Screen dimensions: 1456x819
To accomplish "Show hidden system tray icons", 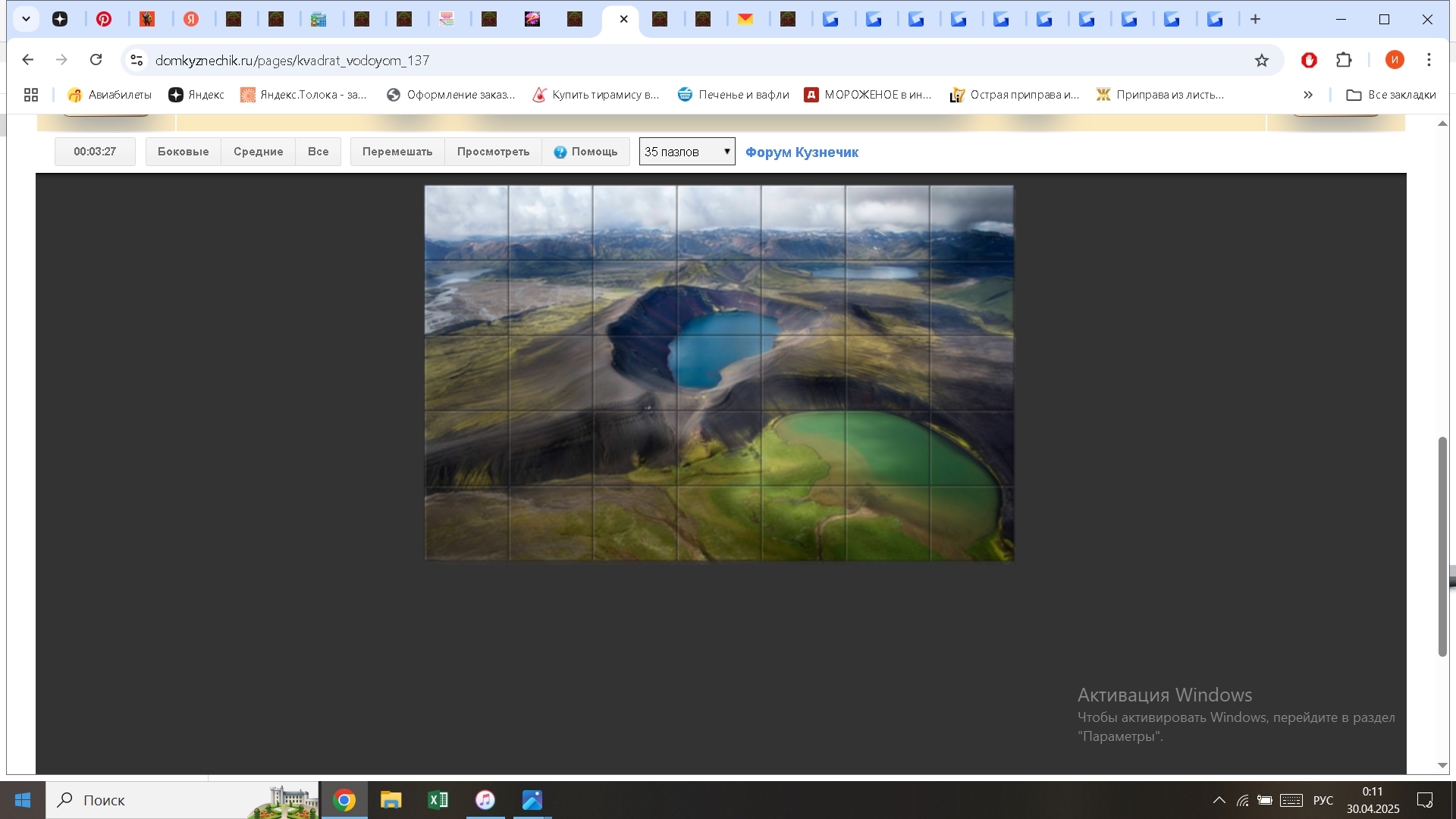I will tap(1219, 800).
